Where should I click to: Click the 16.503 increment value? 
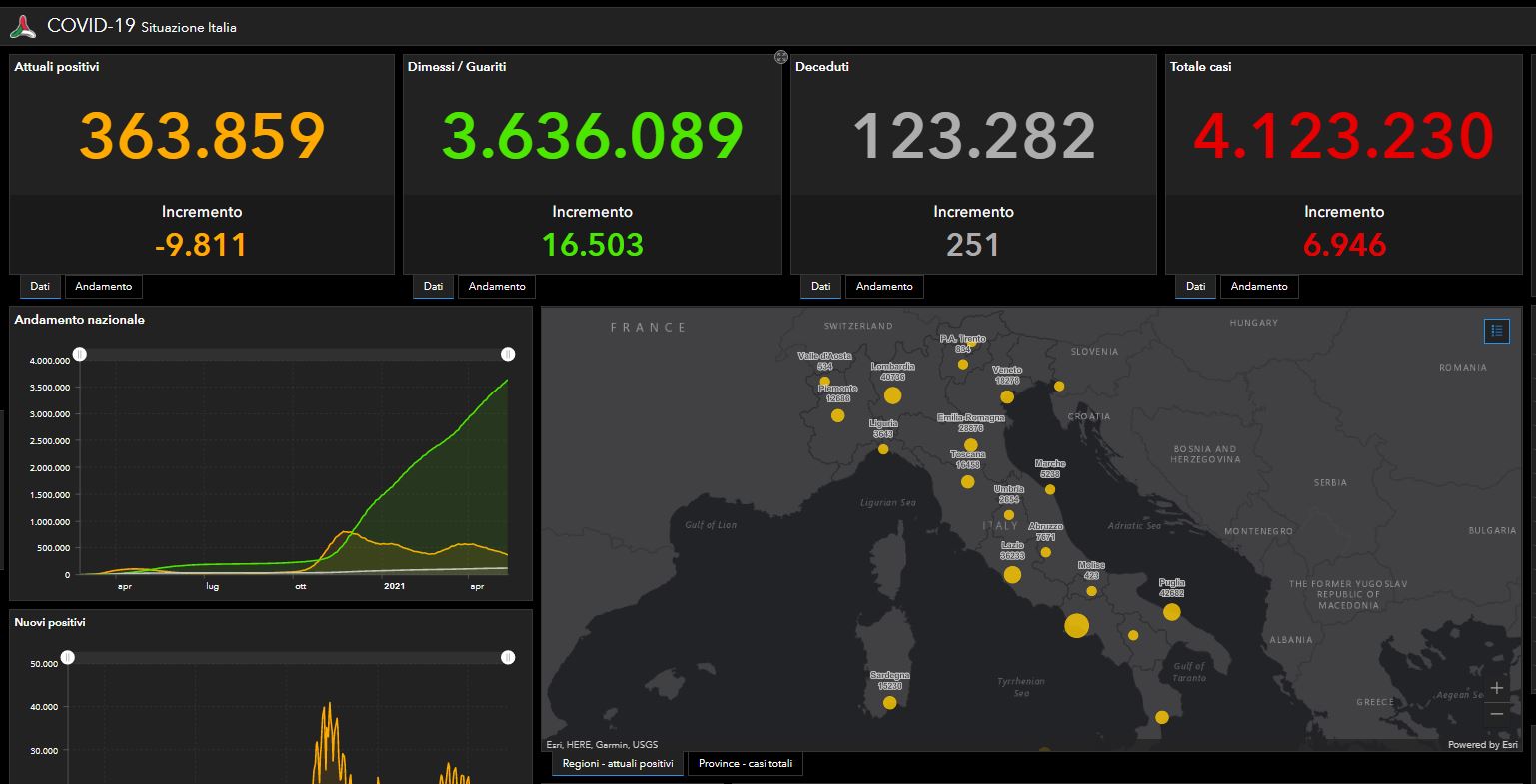click(x=593, y=245)
